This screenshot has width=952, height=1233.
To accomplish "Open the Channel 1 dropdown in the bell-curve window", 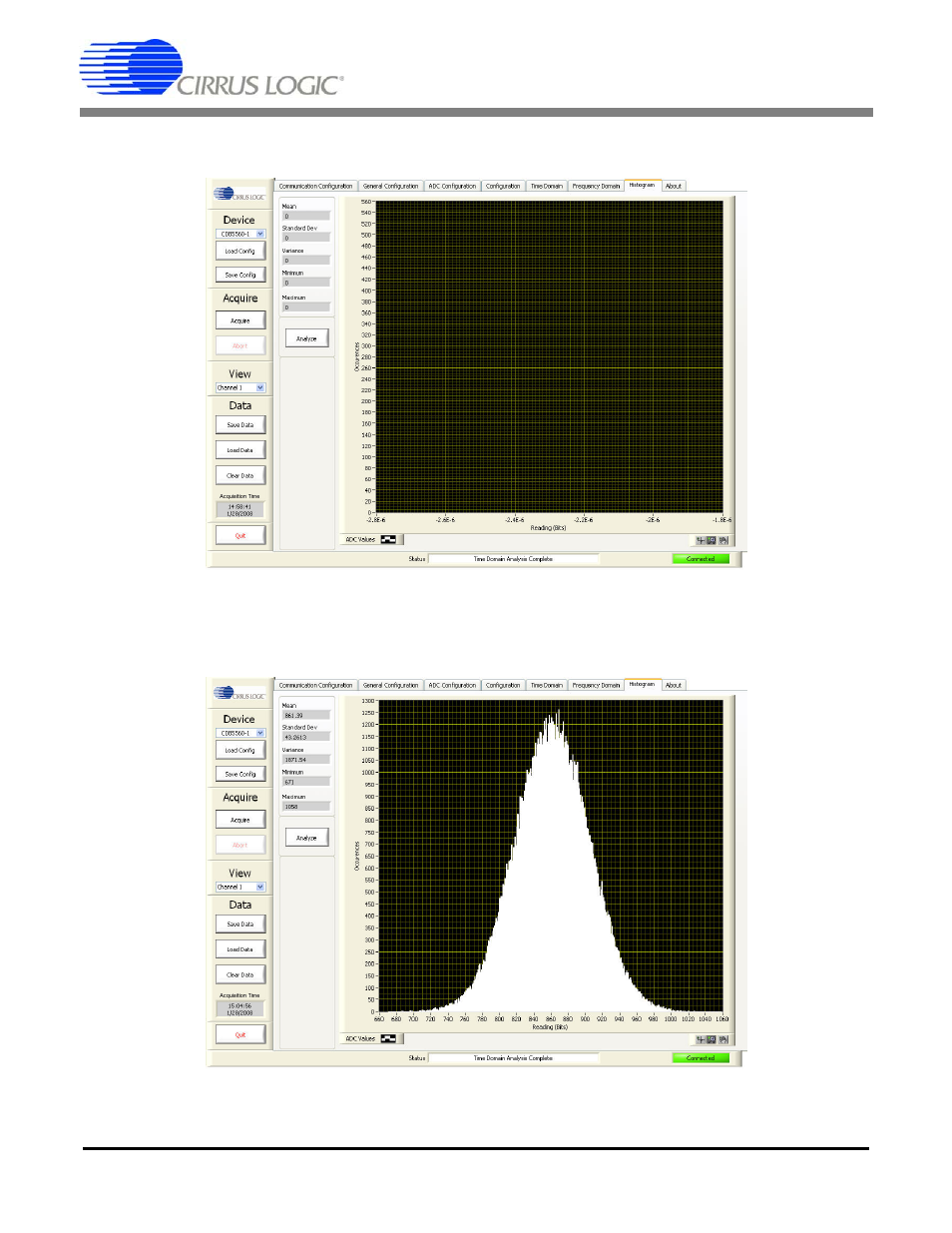I will [260, 887].
